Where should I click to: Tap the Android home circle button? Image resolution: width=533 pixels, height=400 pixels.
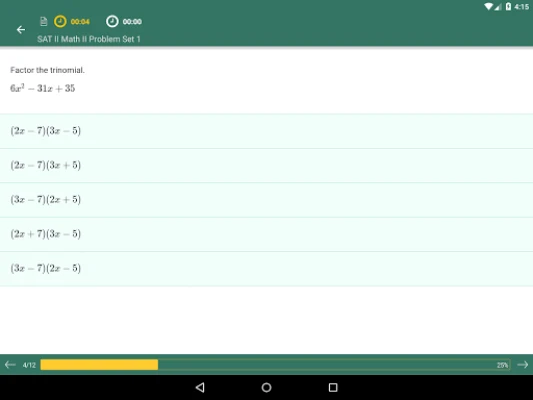coord(266,387)
